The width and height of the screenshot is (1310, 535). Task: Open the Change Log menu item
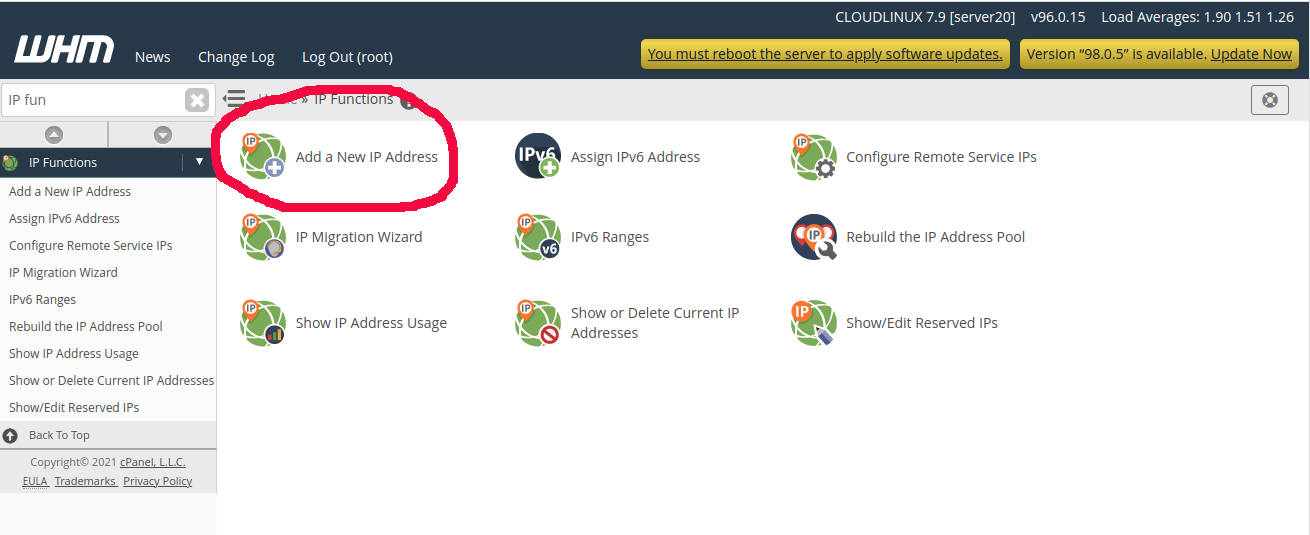236,57
